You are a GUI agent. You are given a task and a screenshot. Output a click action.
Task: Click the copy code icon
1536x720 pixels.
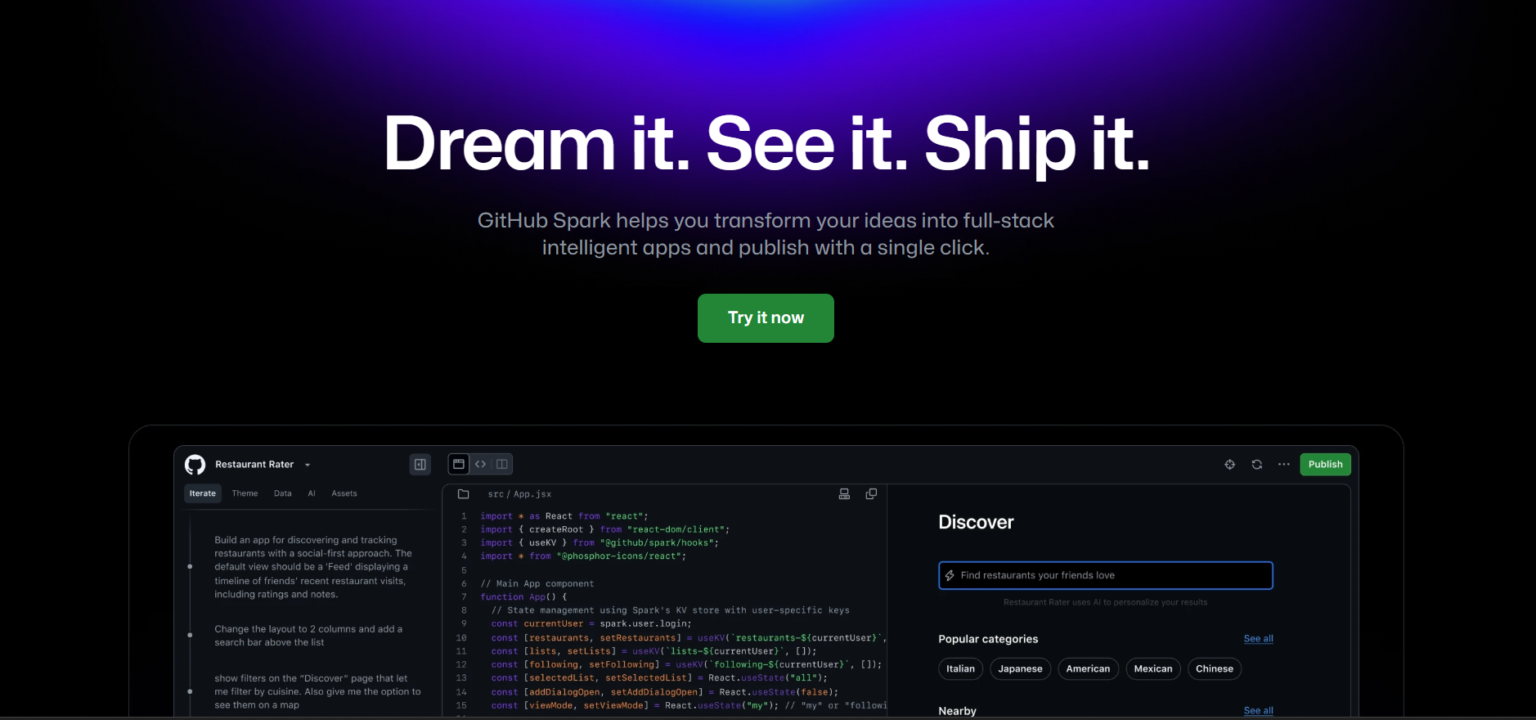click(871, 494)
